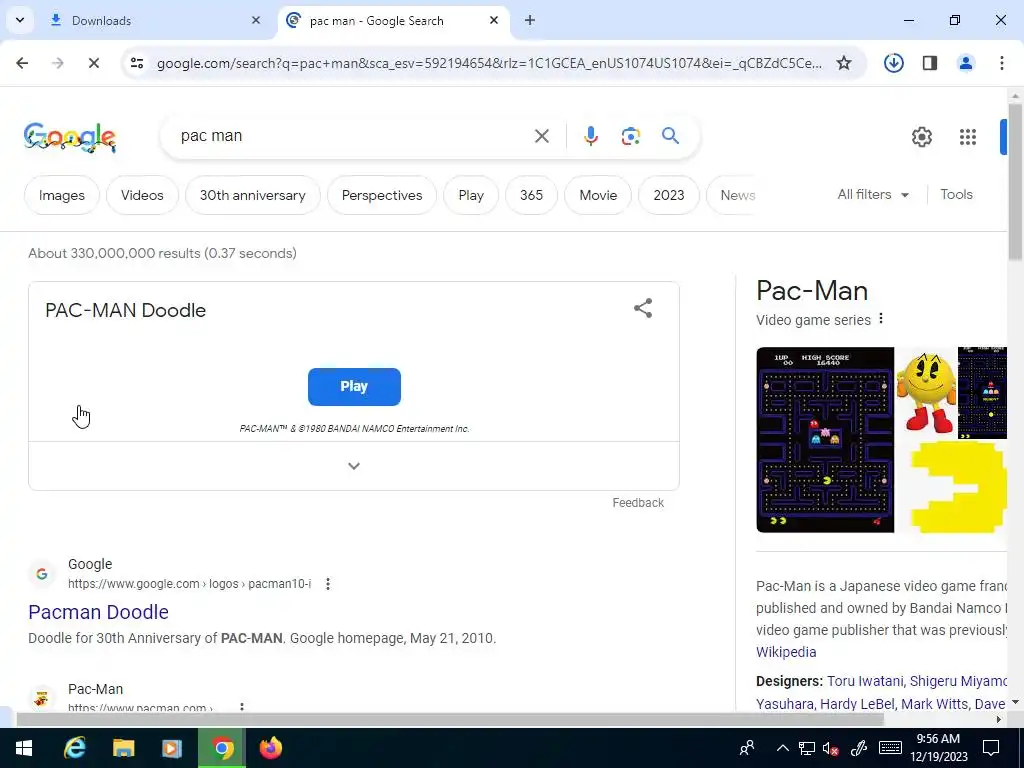Viewport: 1024px width, 768px height.
Task: Select the Play filter chip
Action: tap(471, 195)
